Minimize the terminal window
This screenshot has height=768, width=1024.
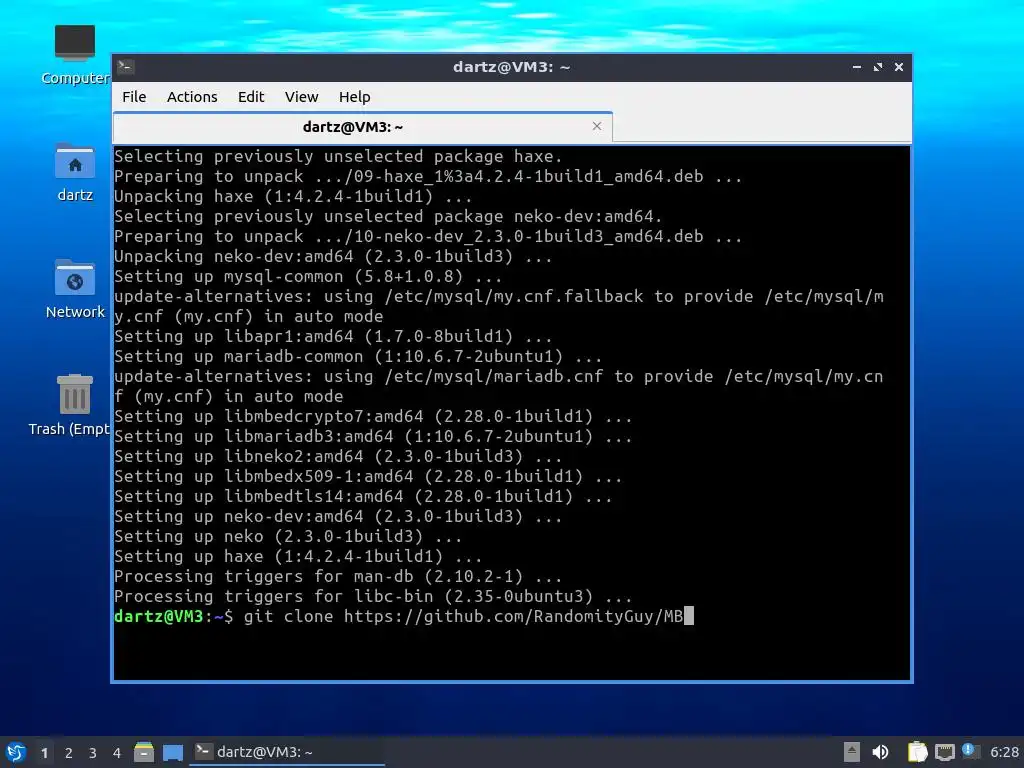click(x=857, y=67)
